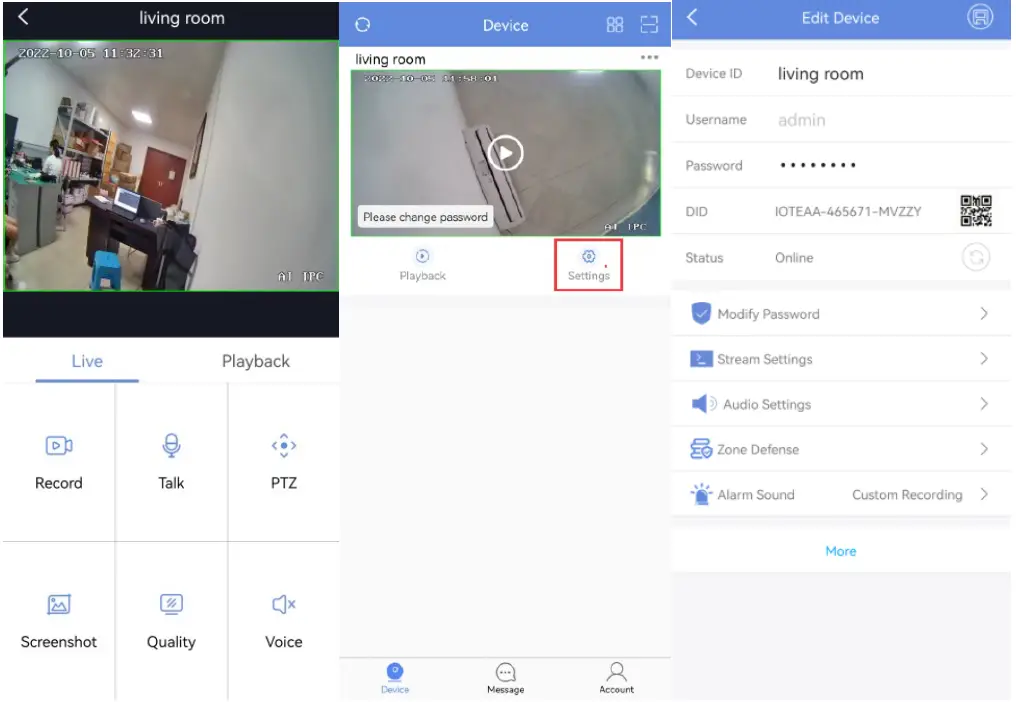Switch to multi-view grid layout
The width and height of the screenshot is (1016, 702).
[x=614, y=25]
